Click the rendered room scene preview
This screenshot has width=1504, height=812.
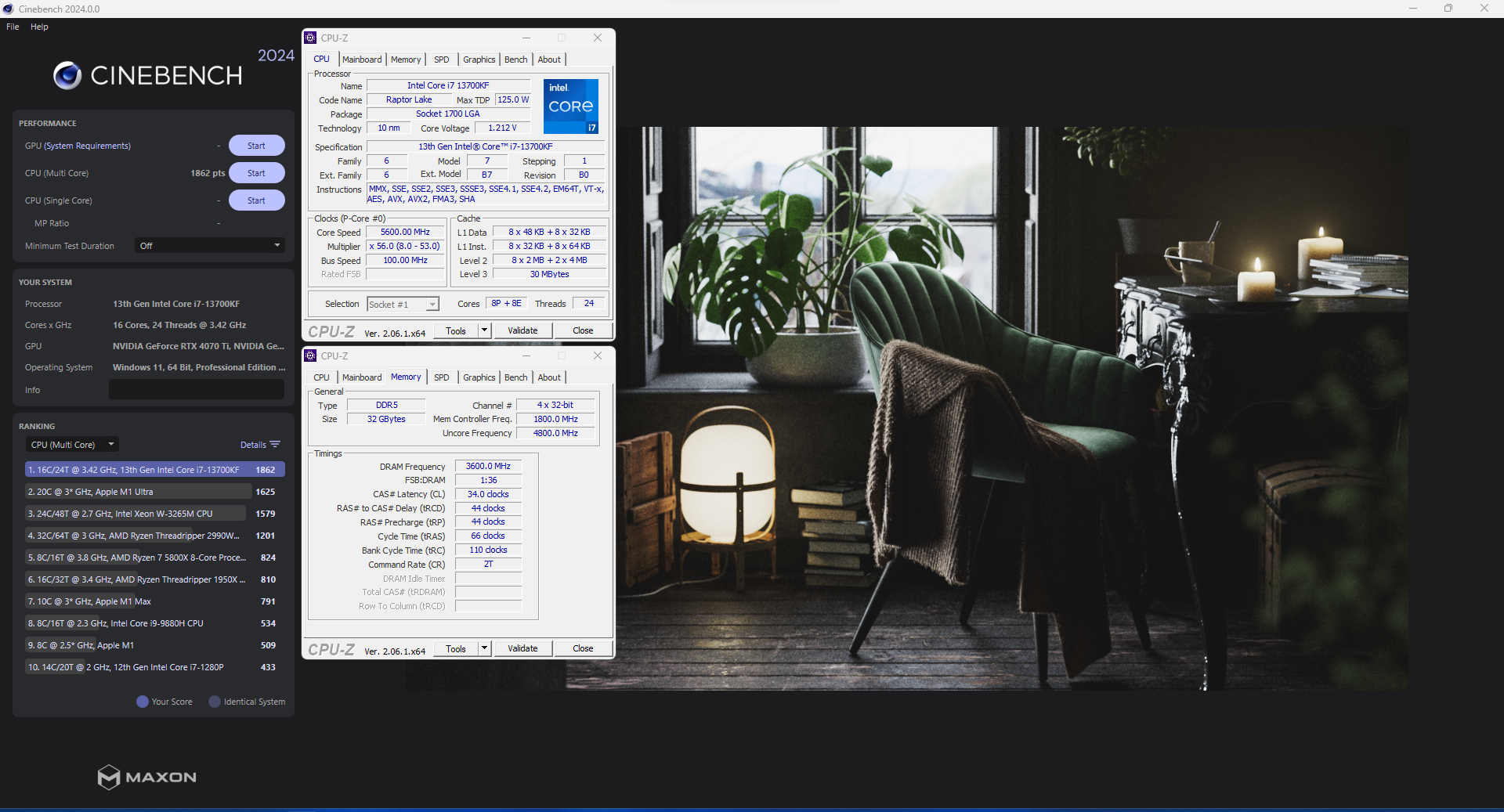click(x=1010, y=408)
